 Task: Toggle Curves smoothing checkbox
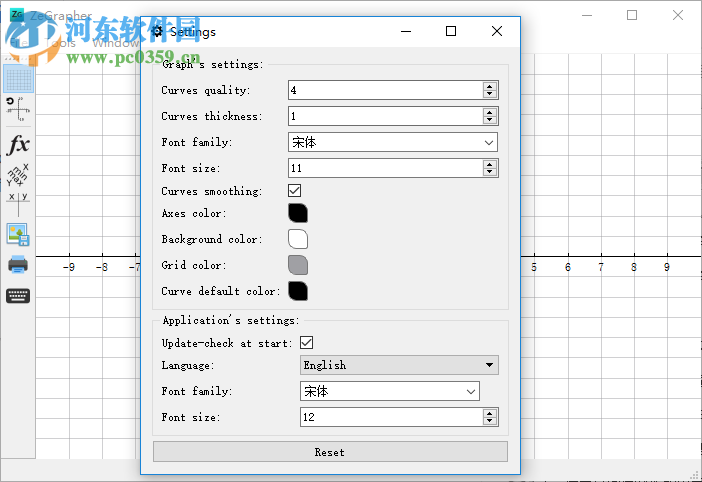click(x=295, y=191)
